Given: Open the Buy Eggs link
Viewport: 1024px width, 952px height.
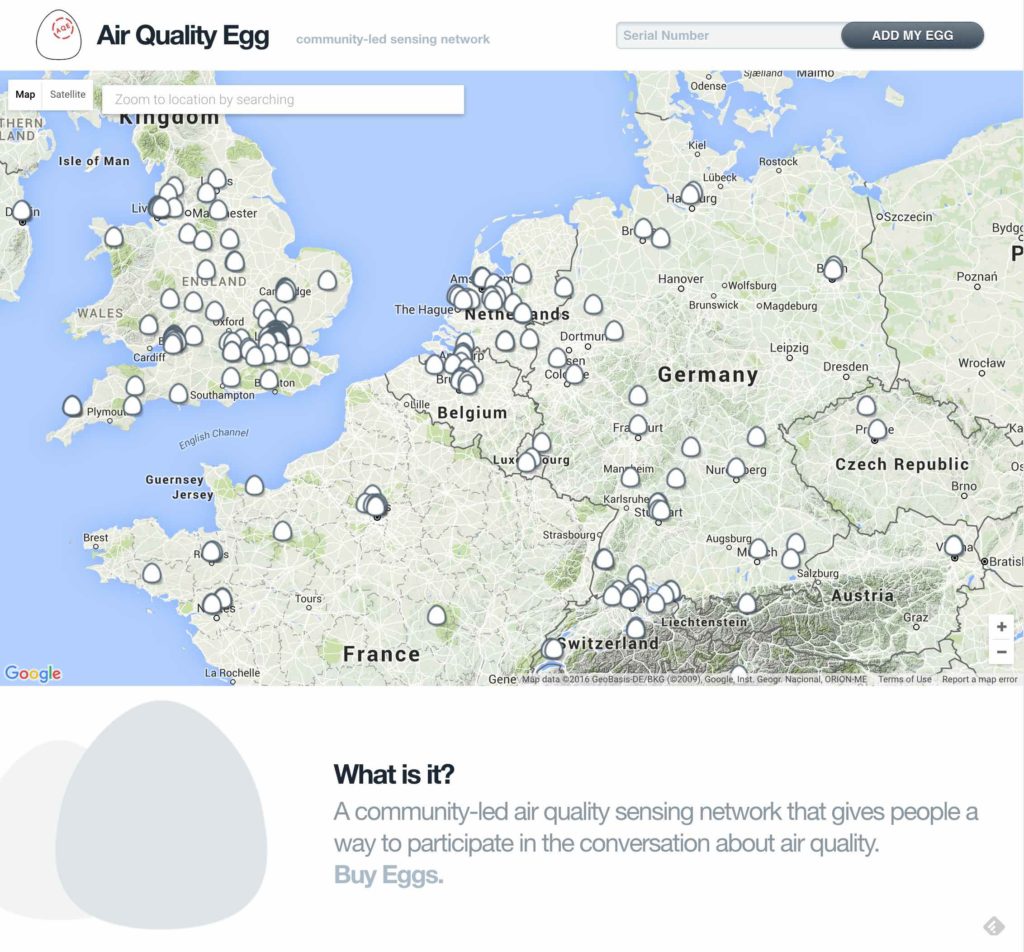Looking at the screenshot, I should [389, 875].
